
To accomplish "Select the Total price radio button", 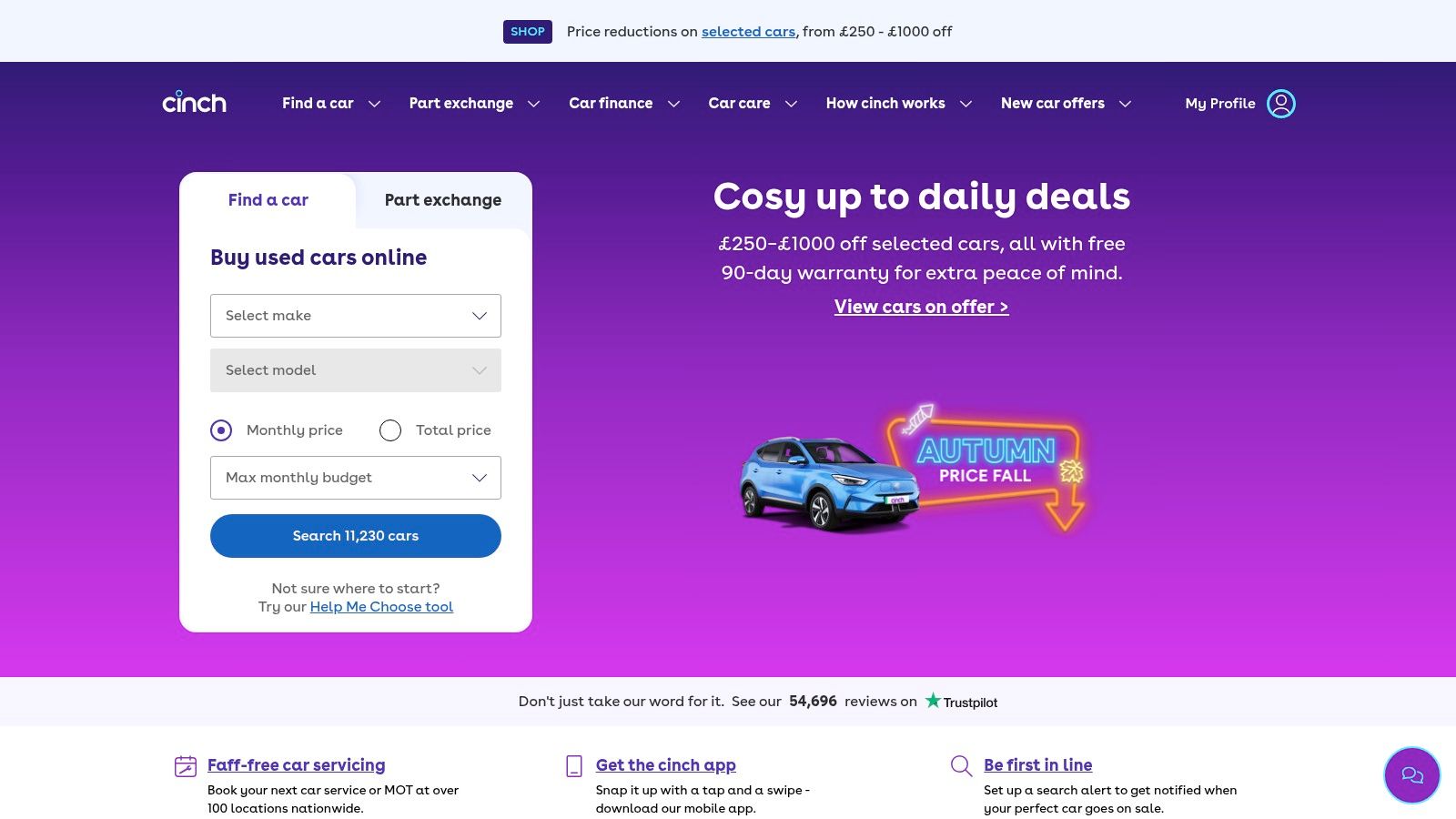I will 390,430.
